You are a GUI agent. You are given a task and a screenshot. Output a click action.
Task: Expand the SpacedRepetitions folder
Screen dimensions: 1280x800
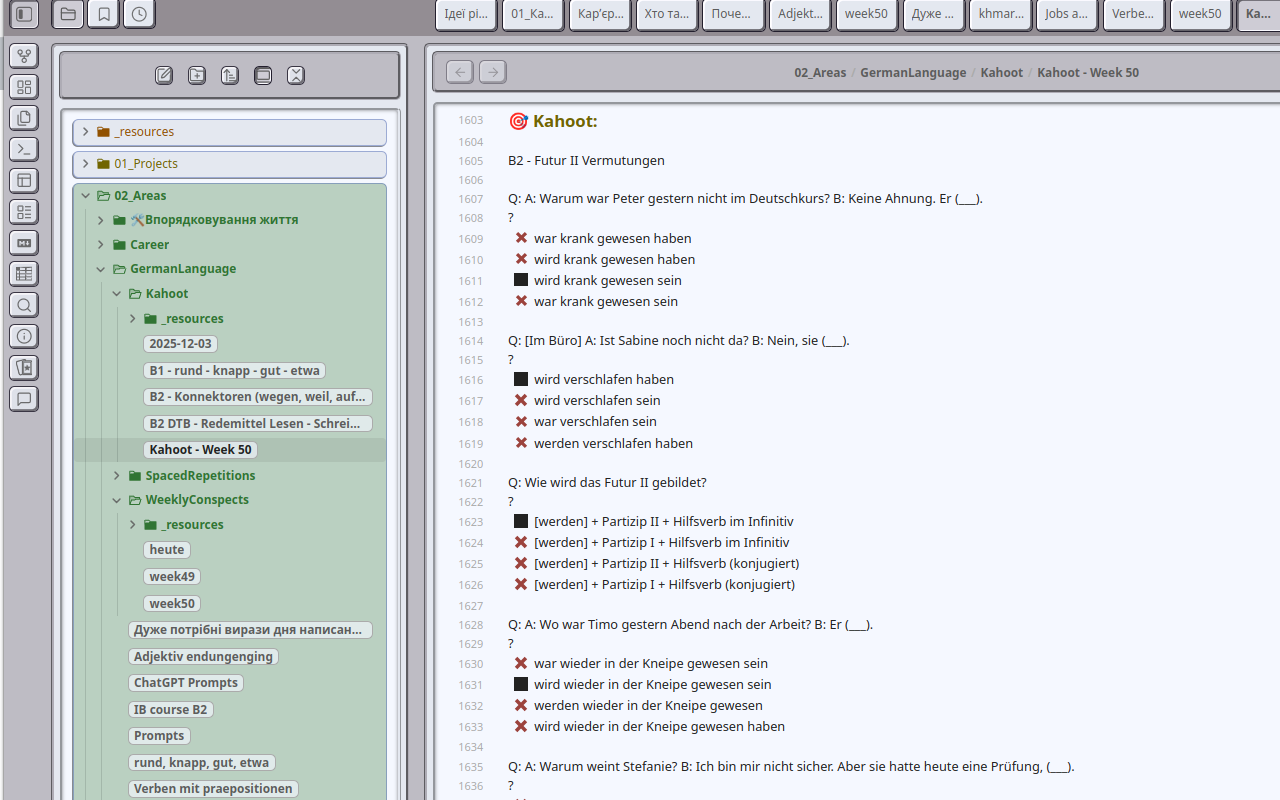(x=117, y=476)
